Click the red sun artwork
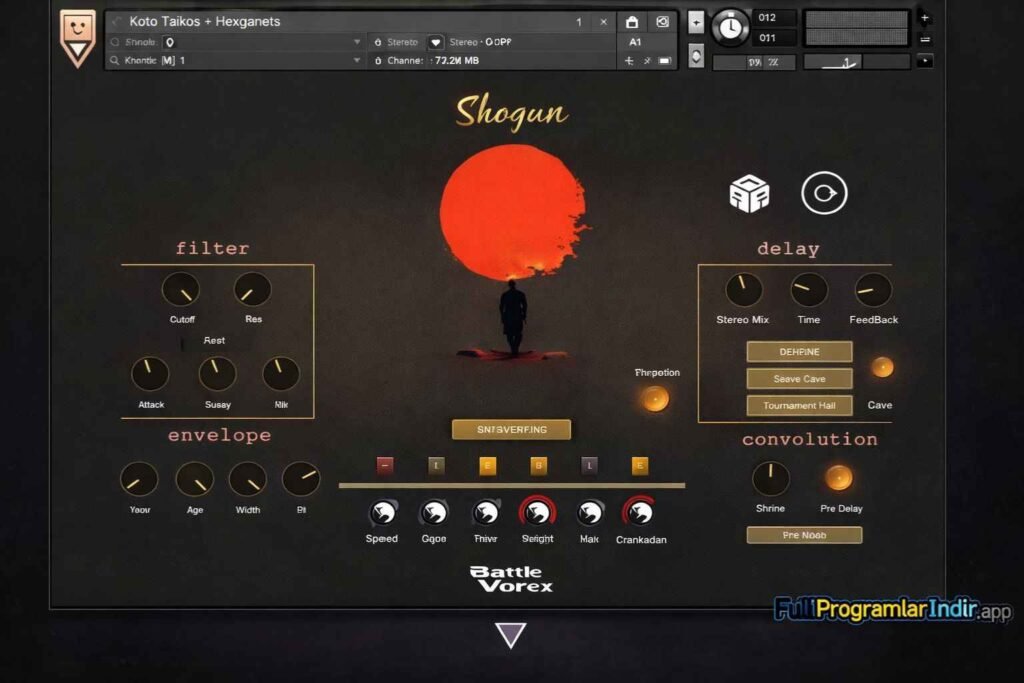The height and width of the screenshot is (683, 1024). [x=513, y=213]
